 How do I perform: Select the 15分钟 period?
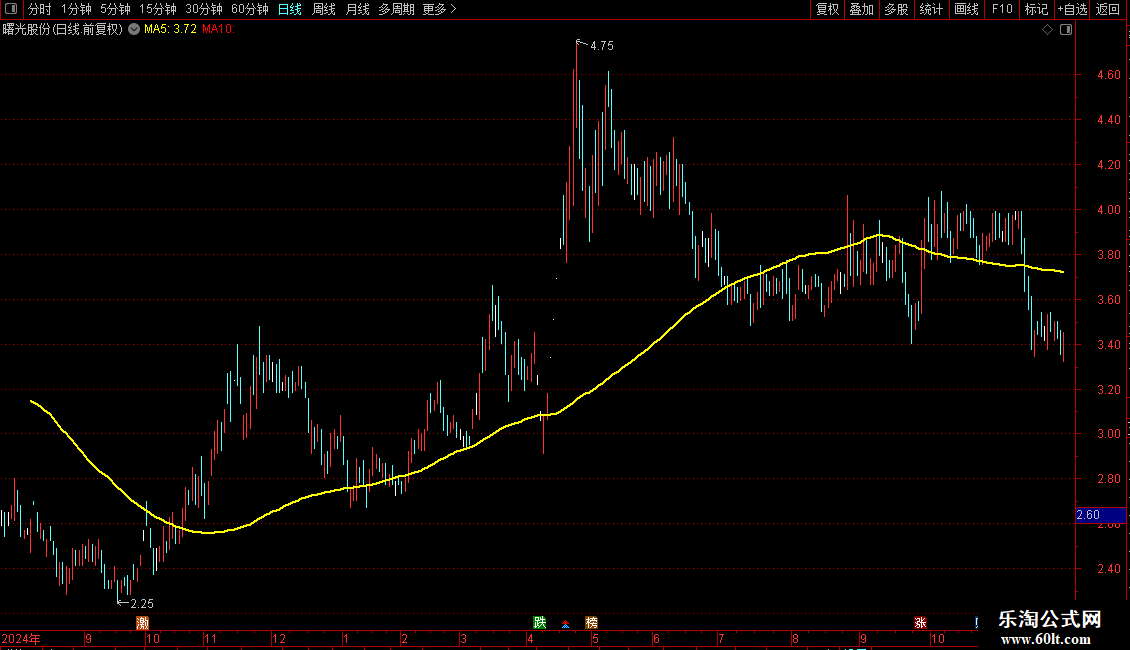158,9
